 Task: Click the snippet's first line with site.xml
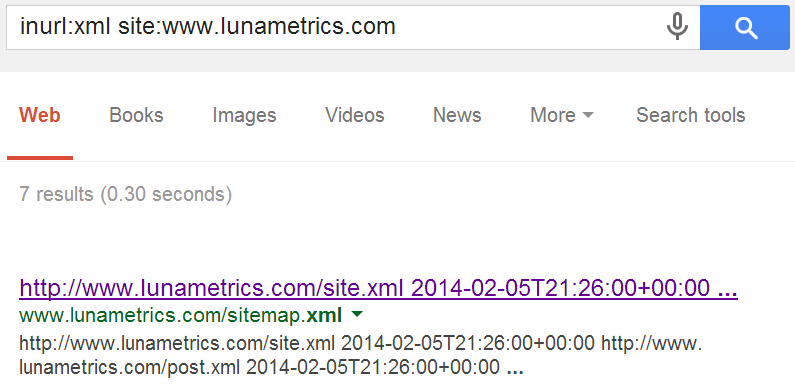pyautogui.click(x=361, y=343)
